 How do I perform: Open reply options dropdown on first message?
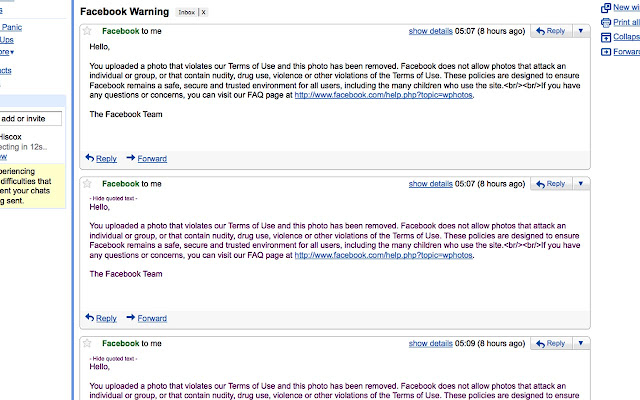(581, 31)
